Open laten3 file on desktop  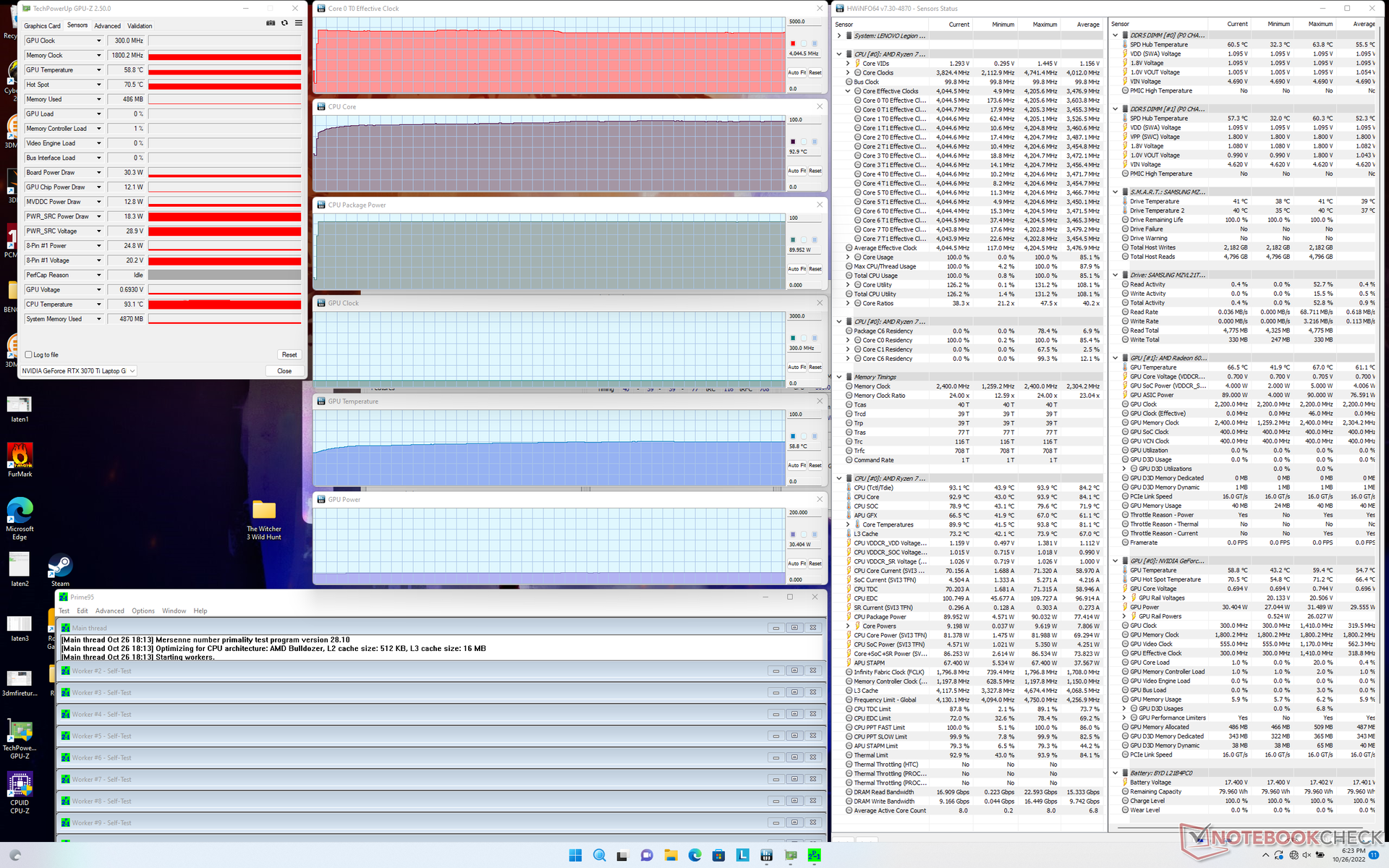pyautogui.click(x=20, y=627)
